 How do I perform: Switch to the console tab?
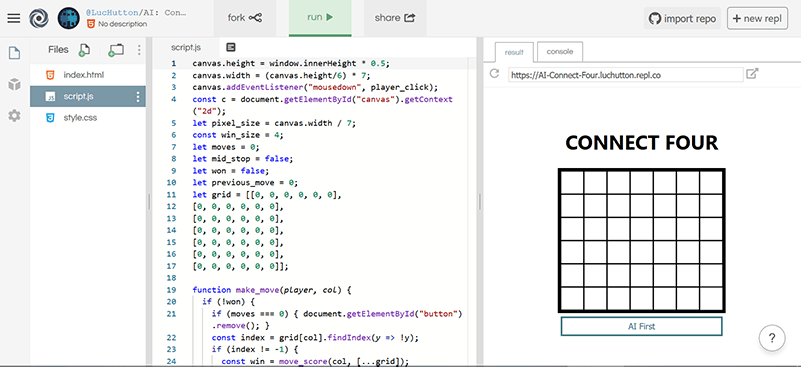[560, 52]
